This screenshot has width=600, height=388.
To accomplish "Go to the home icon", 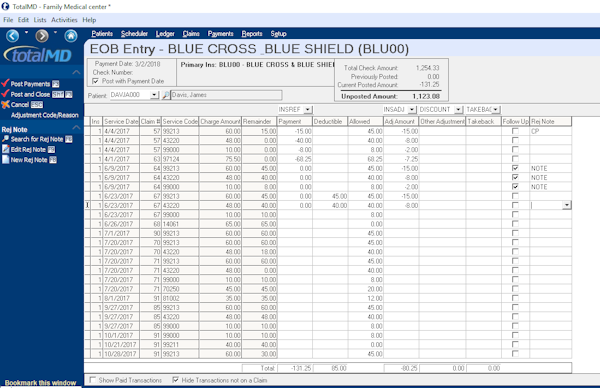I will tap(71, 36).
